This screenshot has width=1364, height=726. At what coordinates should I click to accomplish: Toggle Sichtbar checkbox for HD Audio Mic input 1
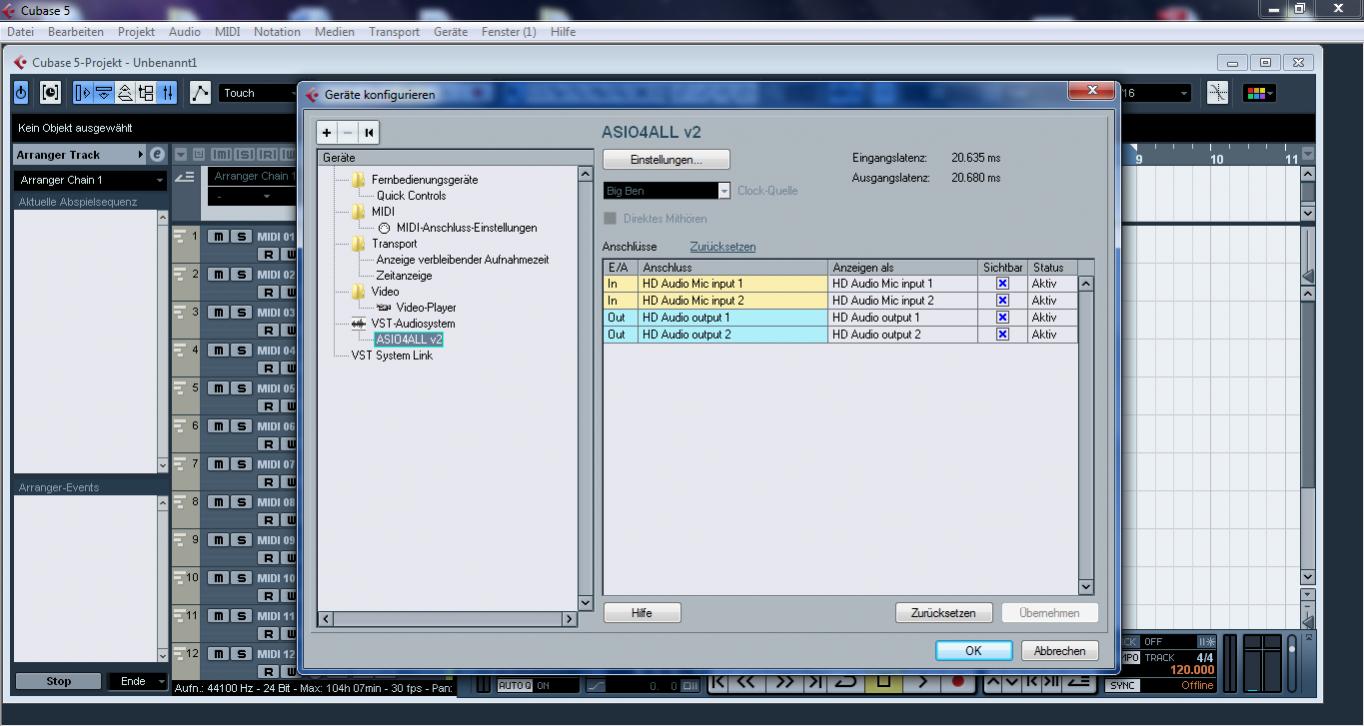click(1003, 284)
